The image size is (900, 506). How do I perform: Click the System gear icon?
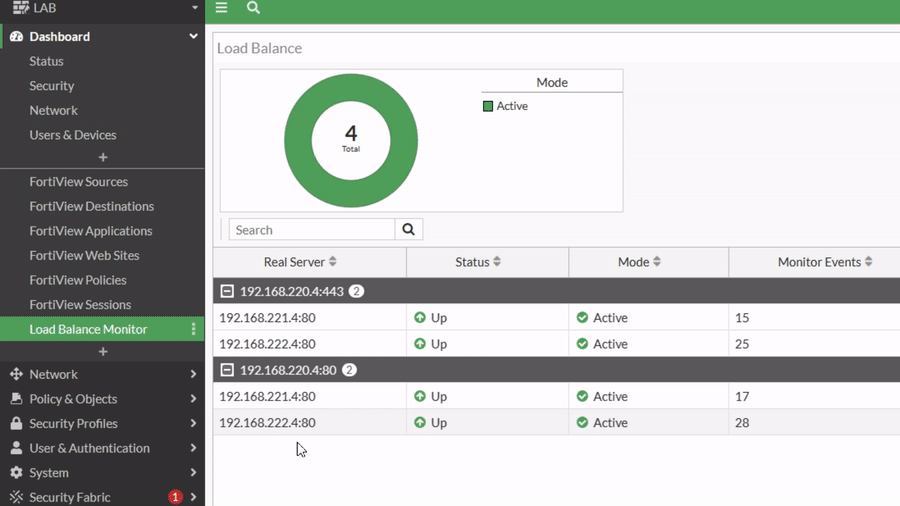(x=16, y=472)
